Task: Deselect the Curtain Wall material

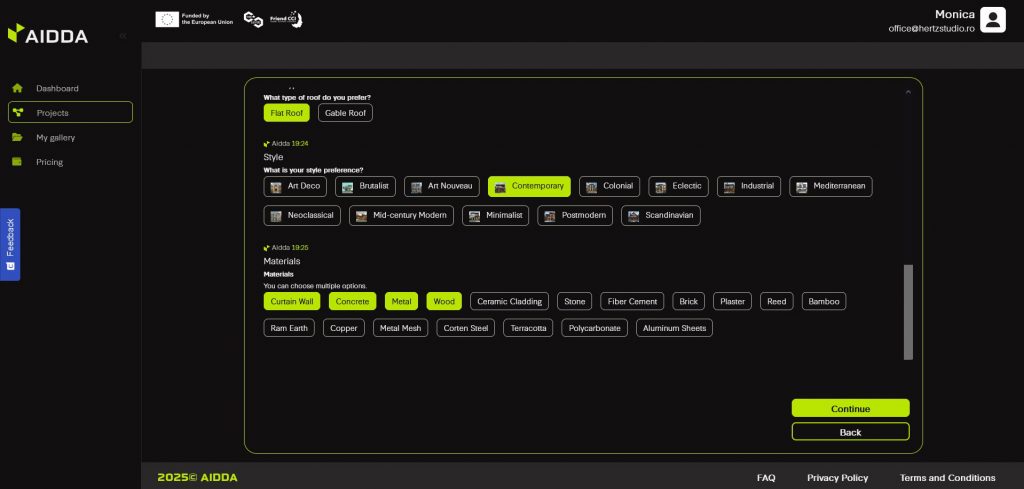Action: [292, 301]
